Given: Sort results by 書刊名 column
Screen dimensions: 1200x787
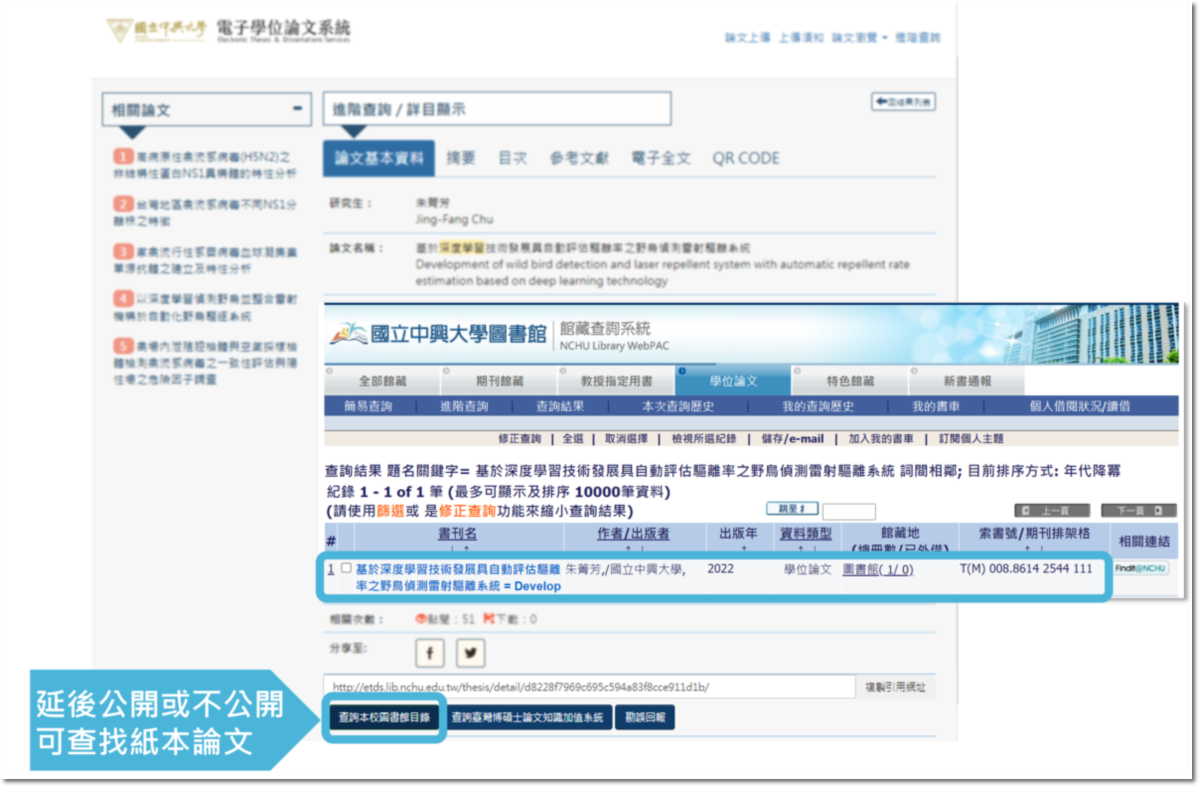Looking at the screenshot, I should tap(457, 534).
